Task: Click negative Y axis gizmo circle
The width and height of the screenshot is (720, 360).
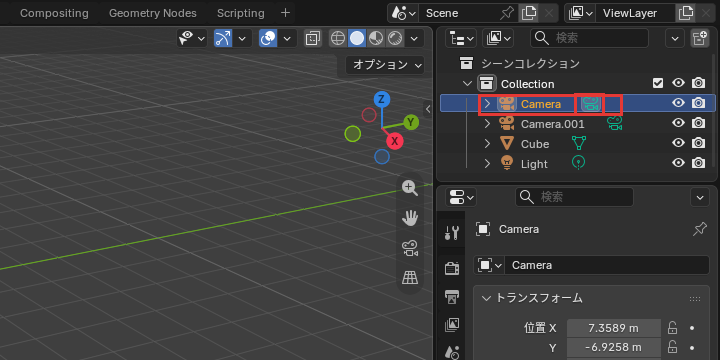Action: [353, 134]
